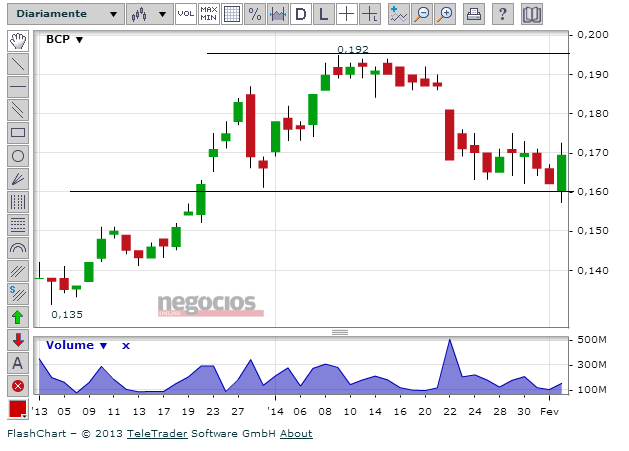Select the circle drawing tool
Image resolution: width=629 pixels, height=451 pixels.
18,156
